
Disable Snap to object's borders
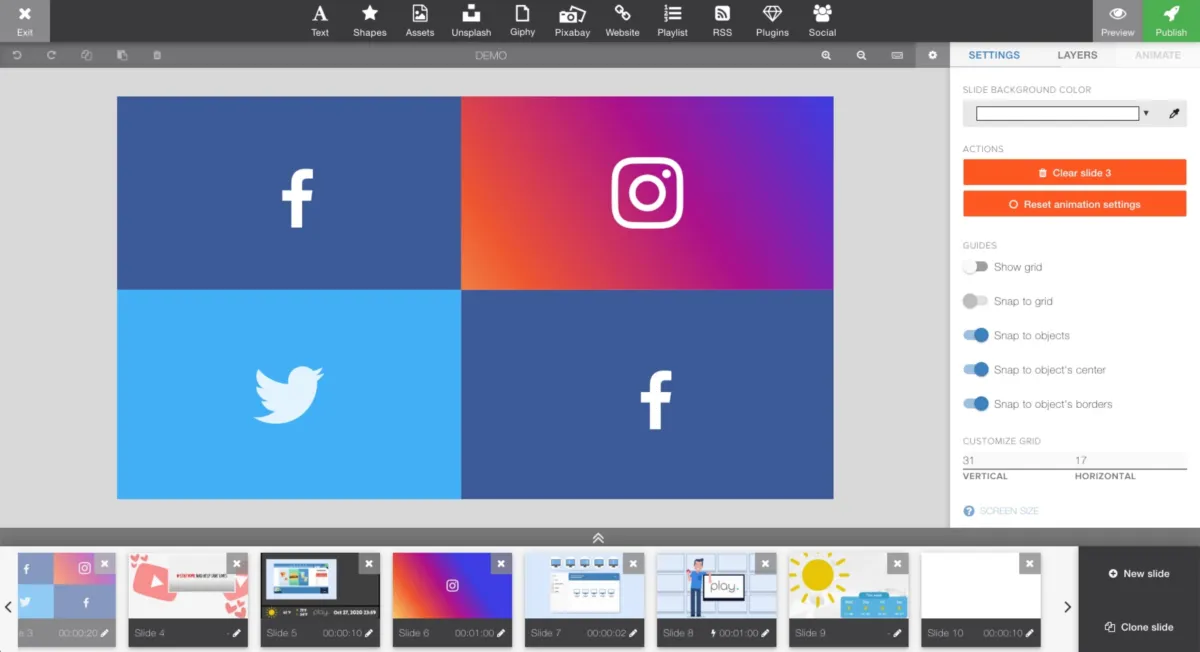[976, 404]
